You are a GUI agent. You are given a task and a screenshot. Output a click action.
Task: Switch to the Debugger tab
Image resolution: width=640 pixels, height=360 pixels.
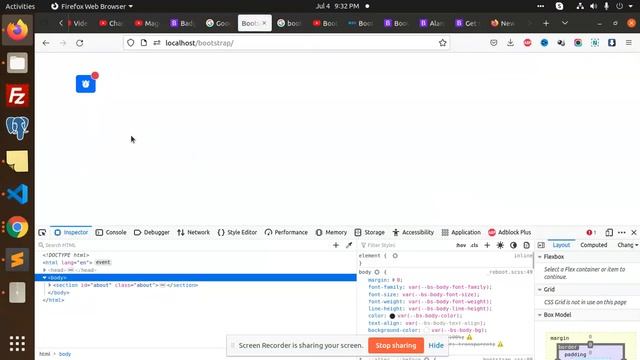(151, 233)
